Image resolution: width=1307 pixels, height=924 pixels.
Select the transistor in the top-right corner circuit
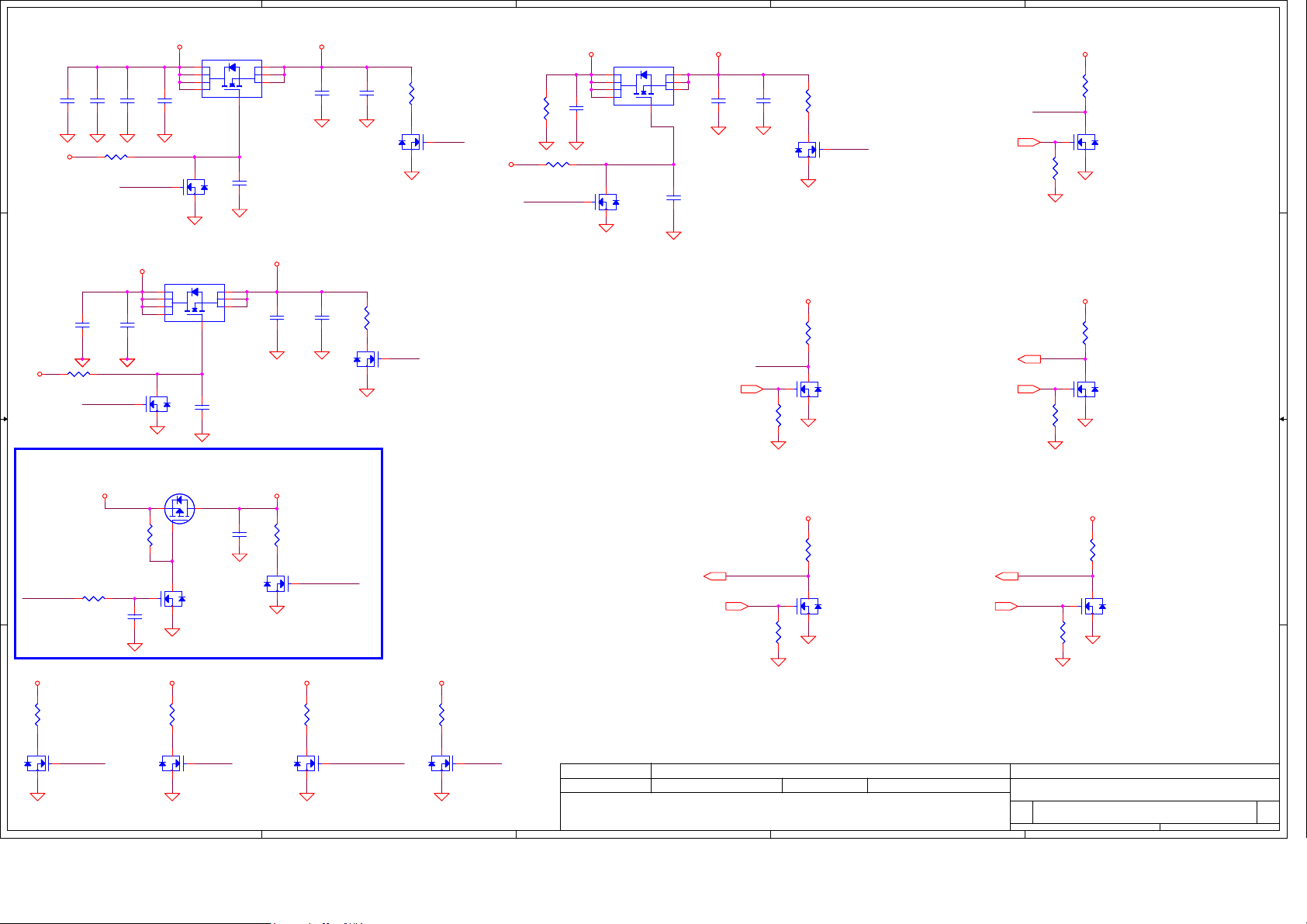(x=1085, y=143)
